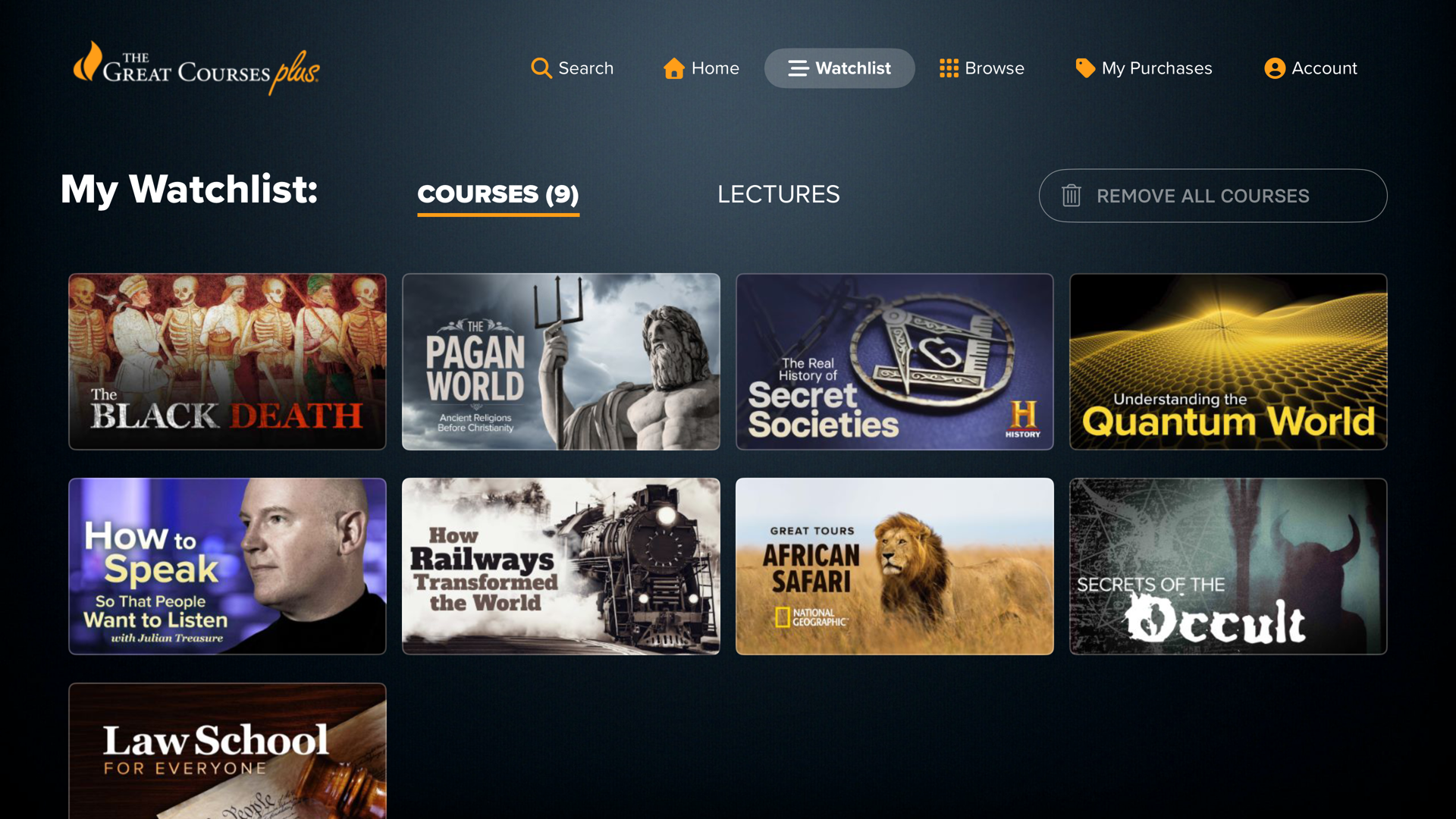Open Understanding the Quantum World course
Viewport: 1456px width, 819px height.
[1228, 362]
